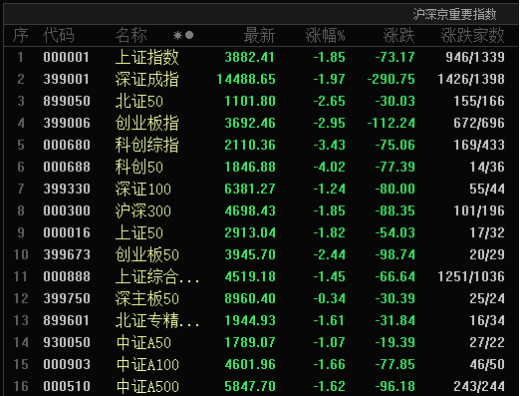Select the 上证50 row name
The image size is (520, 396).
point(139,233)
